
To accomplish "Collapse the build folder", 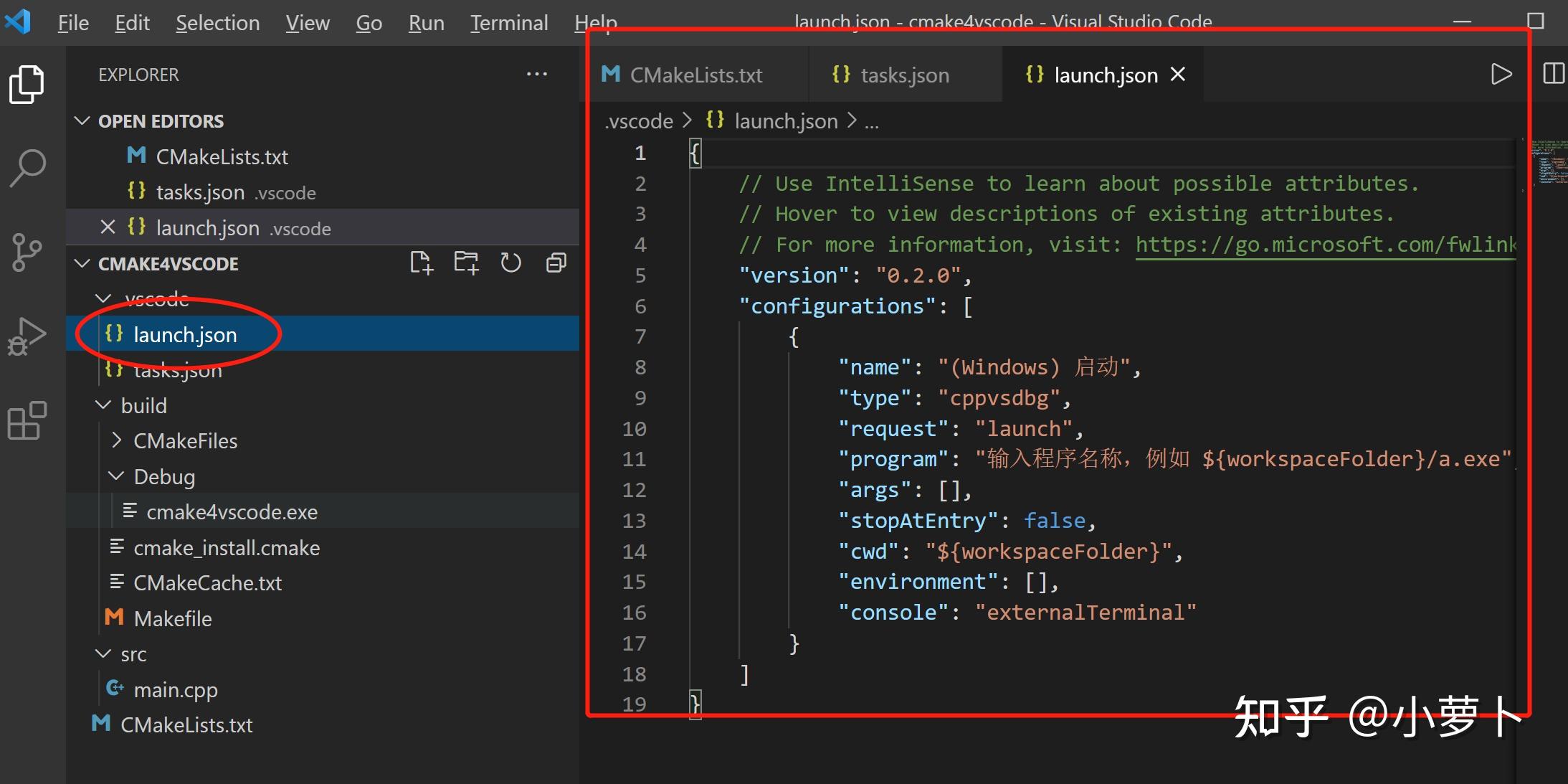I will pyautogui.click(x=103, y=405).
